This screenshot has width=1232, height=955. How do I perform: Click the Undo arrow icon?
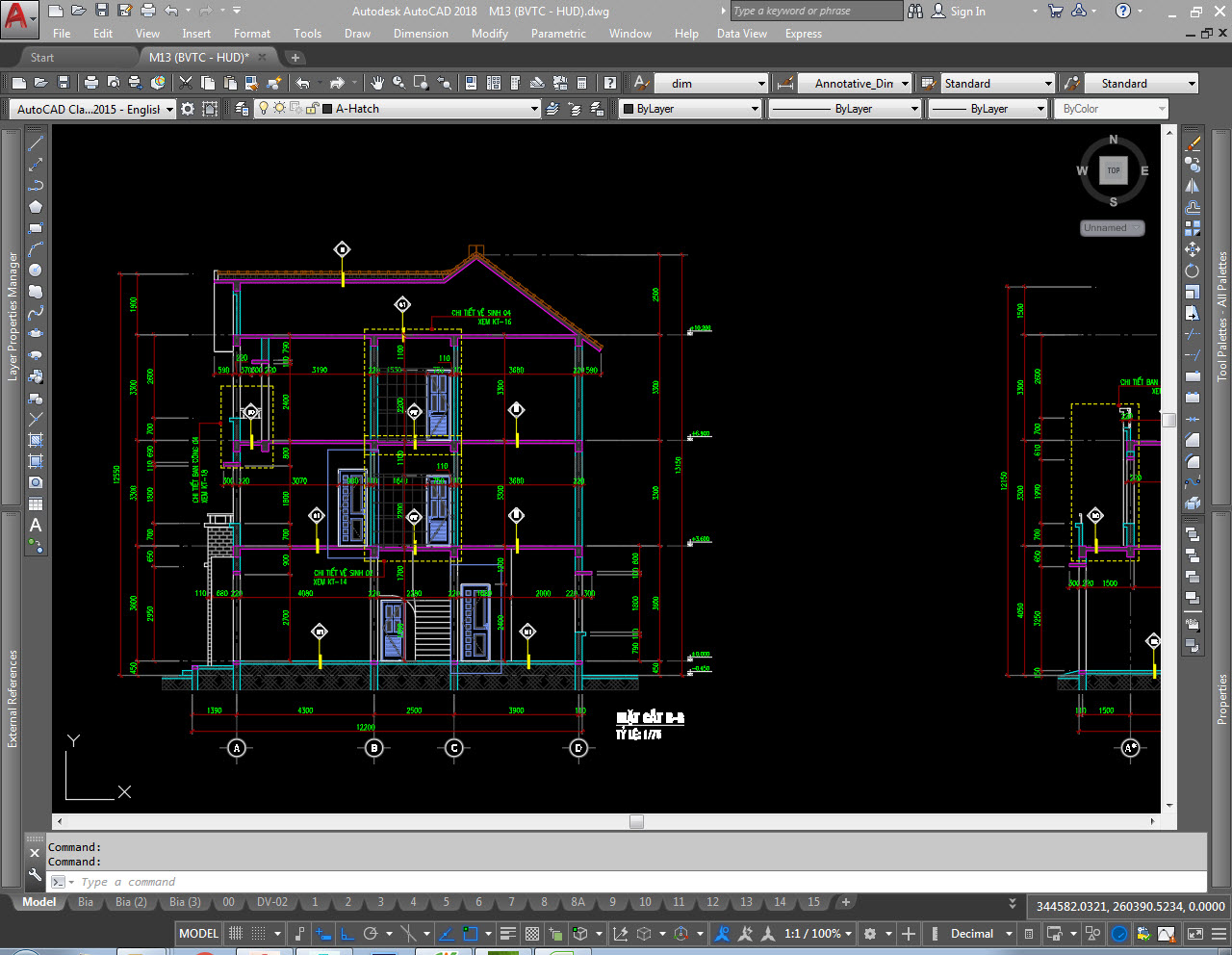[x=302, y=83]
